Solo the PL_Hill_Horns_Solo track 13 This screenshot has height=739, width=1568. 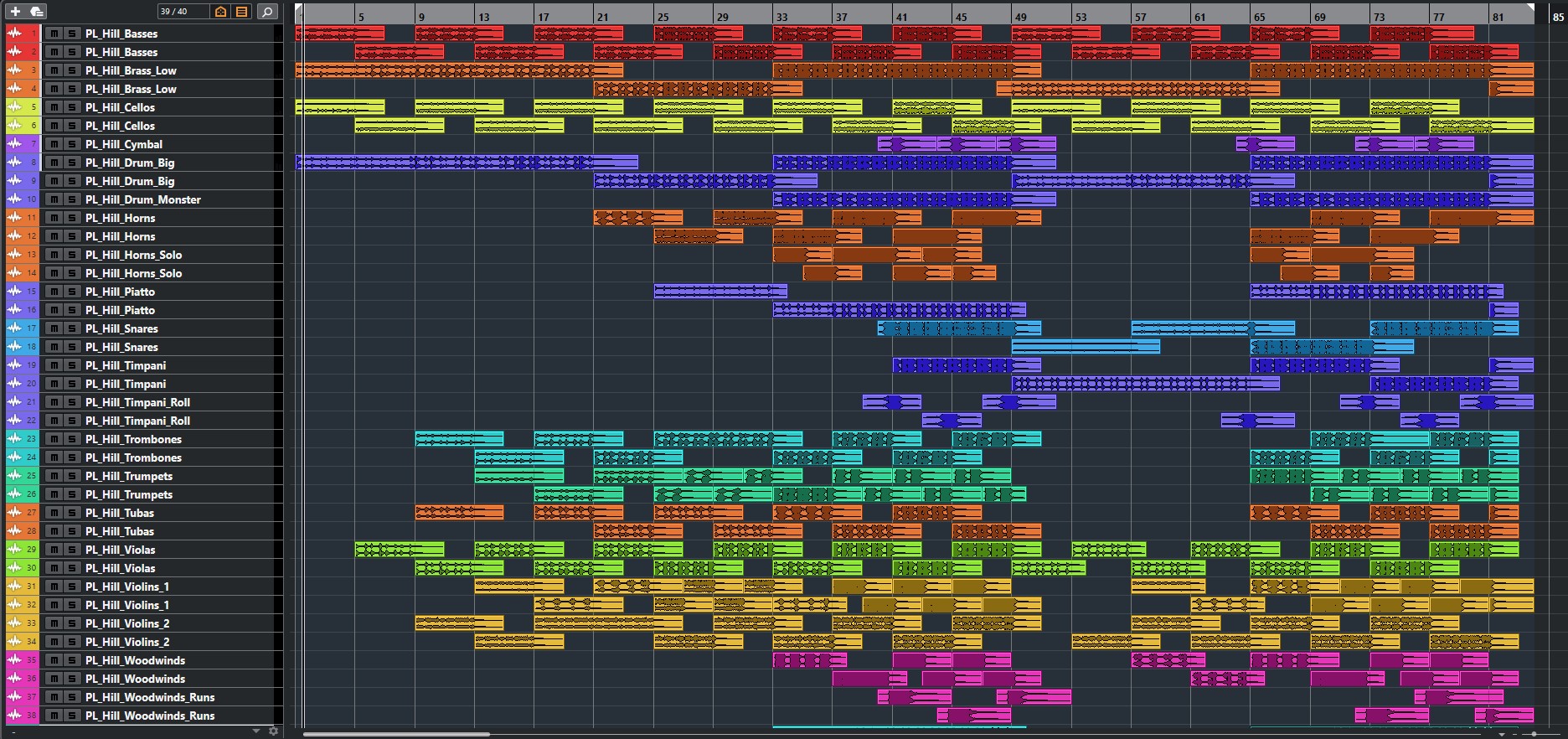coord(71,255)
